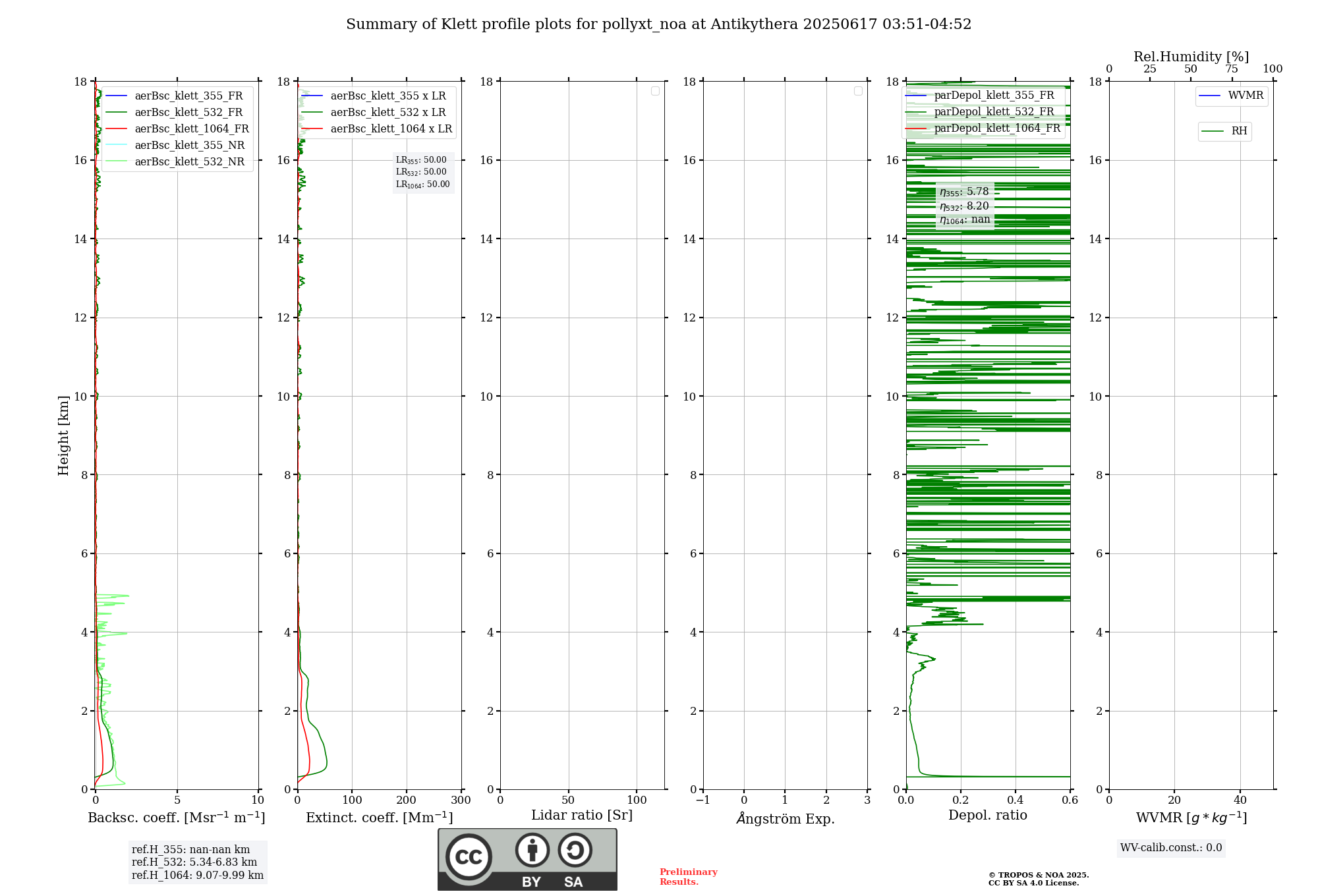The height and width of the screenshot is (896, 1318).
Task: Click the Height [km] axis label
Action: [63, 435]
